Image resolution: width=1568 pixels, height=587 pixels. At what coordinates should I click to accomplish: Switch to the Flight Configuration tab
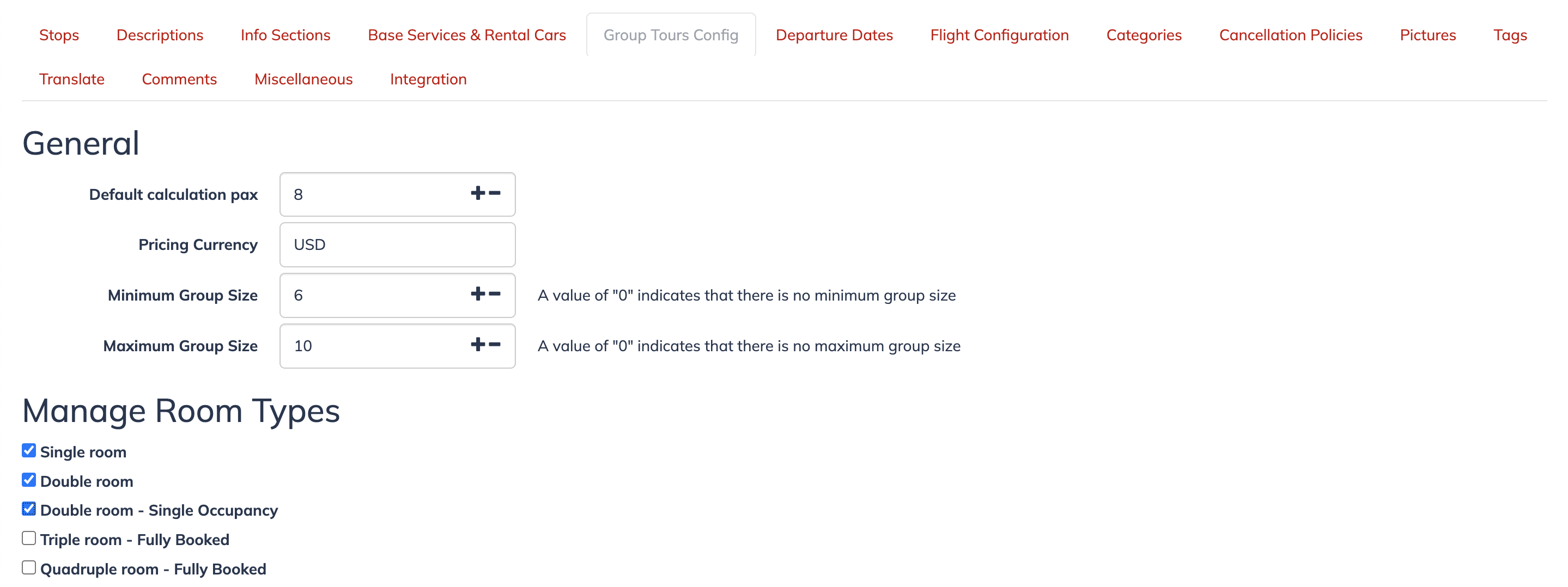coord(1000,35)
